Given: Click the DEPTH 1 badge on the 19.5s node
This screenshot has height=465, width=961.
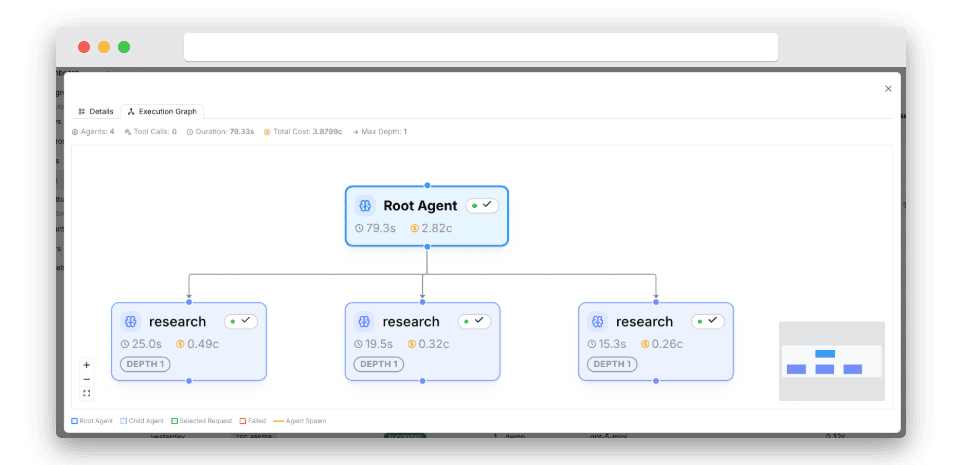Looking at the screenshot, I should [379, 364].
